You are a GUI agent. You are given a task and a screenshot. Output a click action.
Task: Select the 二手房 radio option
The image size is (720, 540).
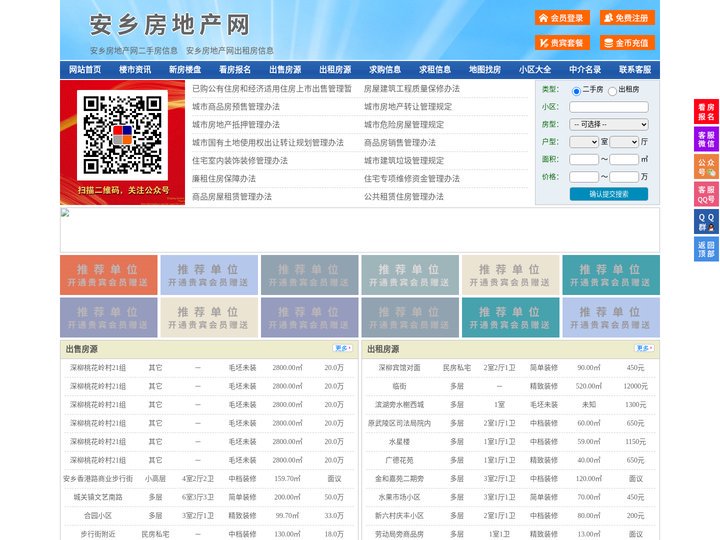[x=576, y=91]
